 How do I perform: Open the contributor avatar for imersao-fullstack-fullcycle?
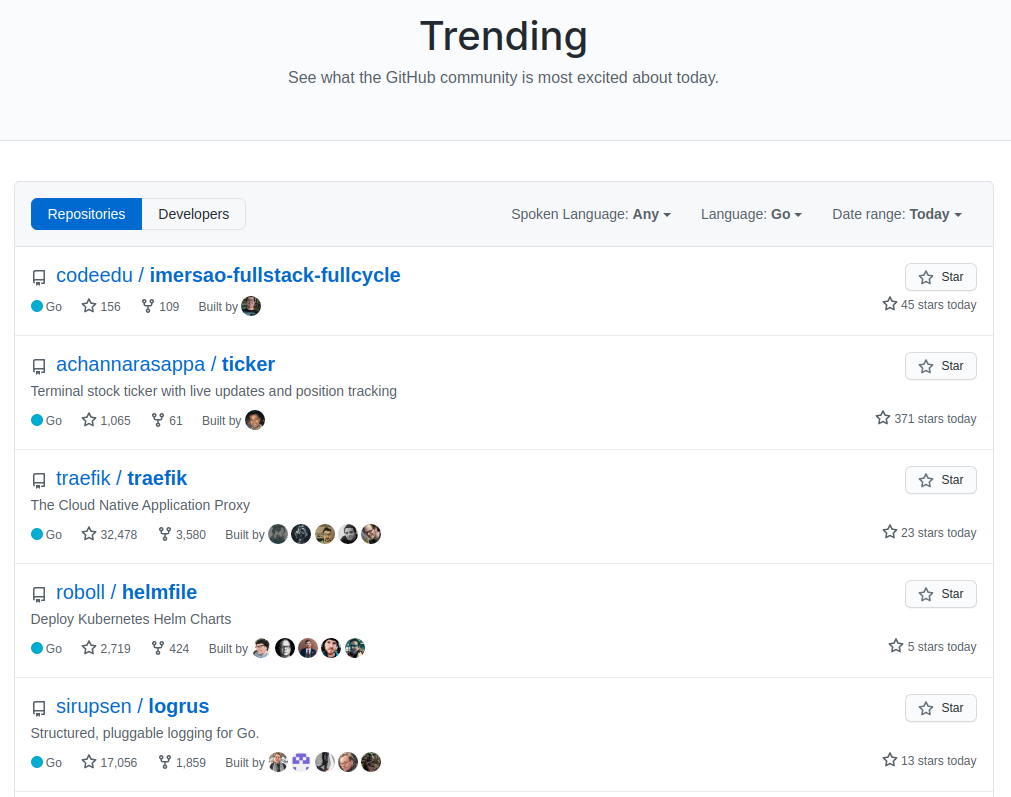(x=251, y=306)
